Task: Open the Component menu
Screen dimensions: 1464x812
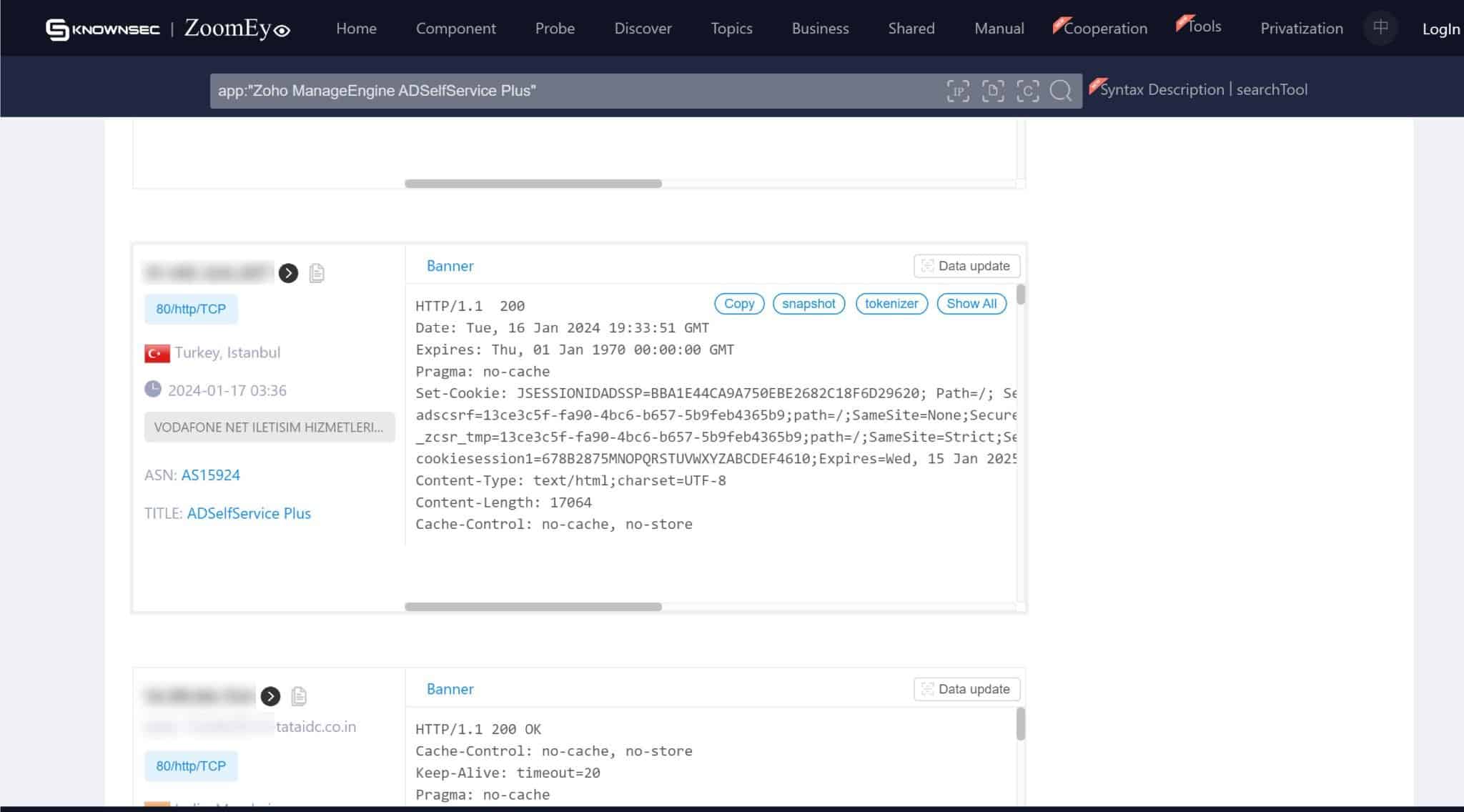Action: tap(455, 29)
